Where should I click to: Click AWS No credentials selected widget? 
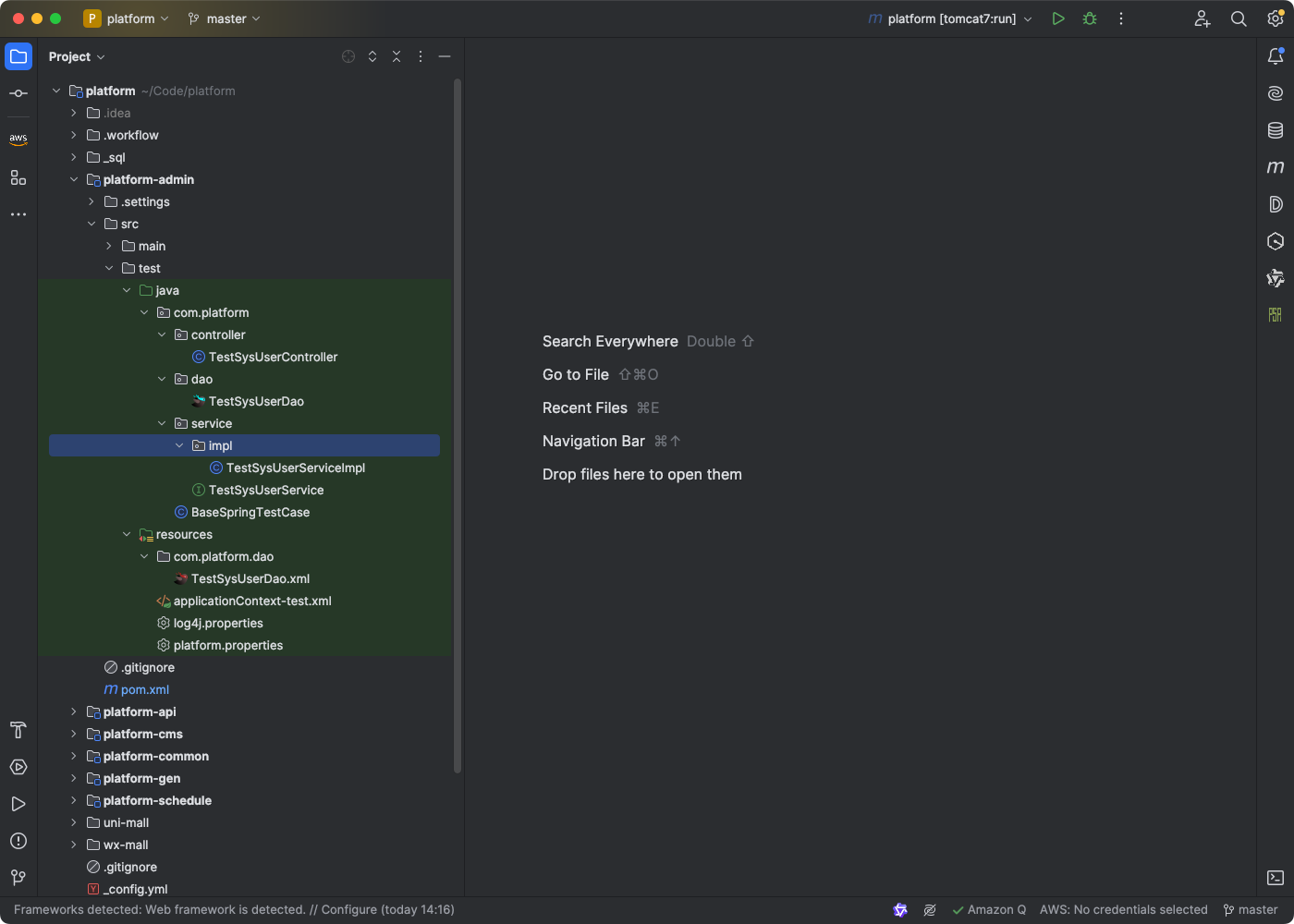[x=1124, y=909]
